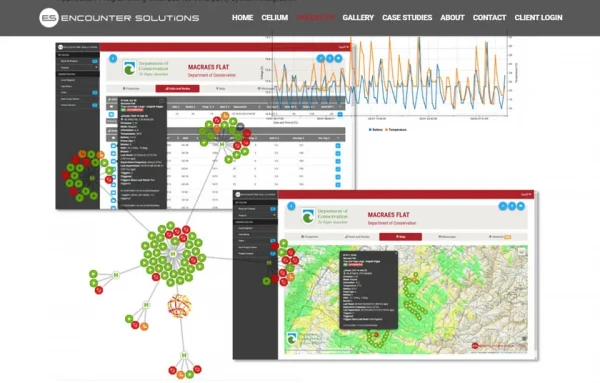600x383 pixels.
Task: Expand the Projects dropdown in upper dark sidebar
Action: [78, 67]
